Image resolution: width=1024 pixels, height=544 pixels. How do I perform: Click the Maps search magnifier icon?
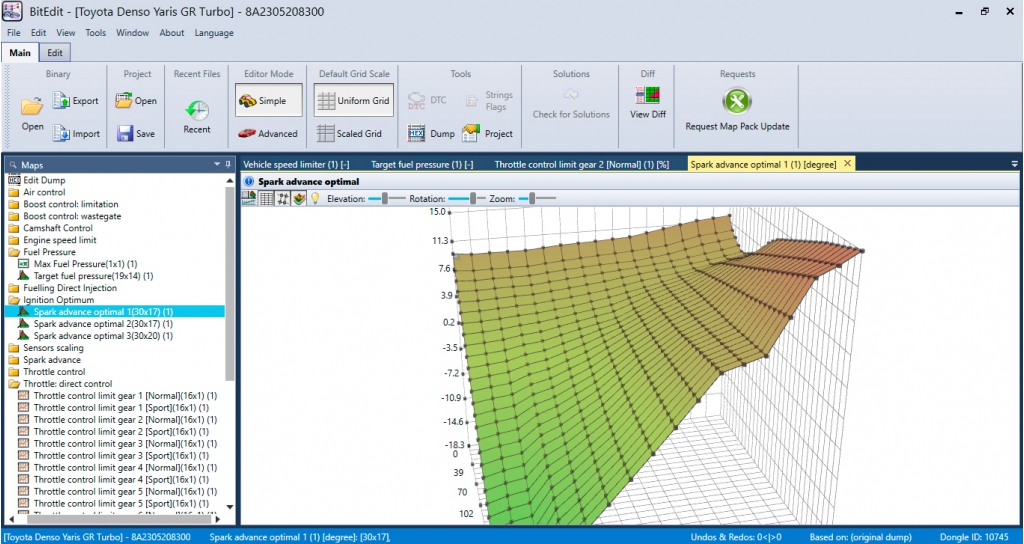tap(14, 165)
